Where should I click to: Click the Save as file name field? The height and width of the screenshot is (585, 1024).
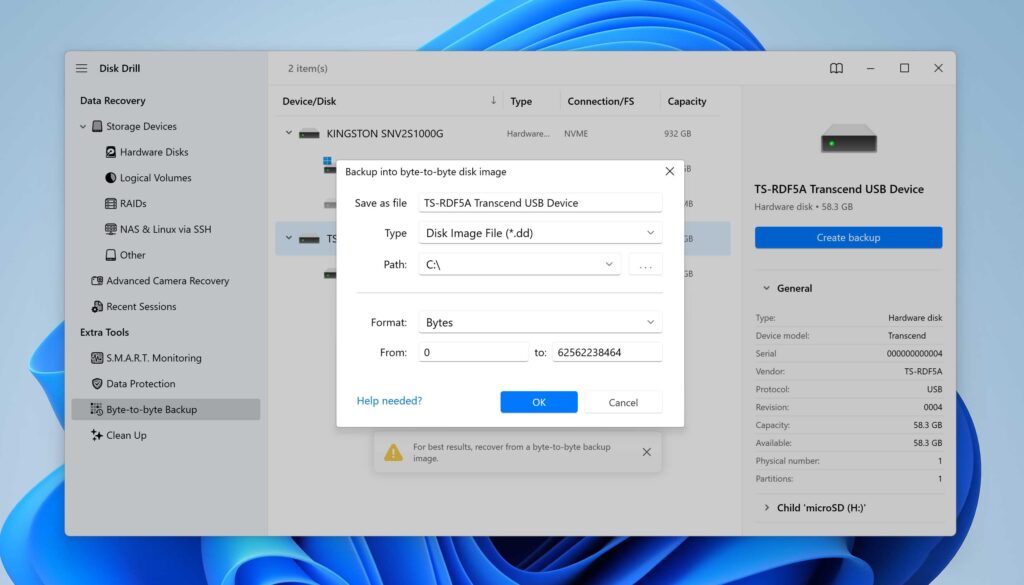coord(540,203)
